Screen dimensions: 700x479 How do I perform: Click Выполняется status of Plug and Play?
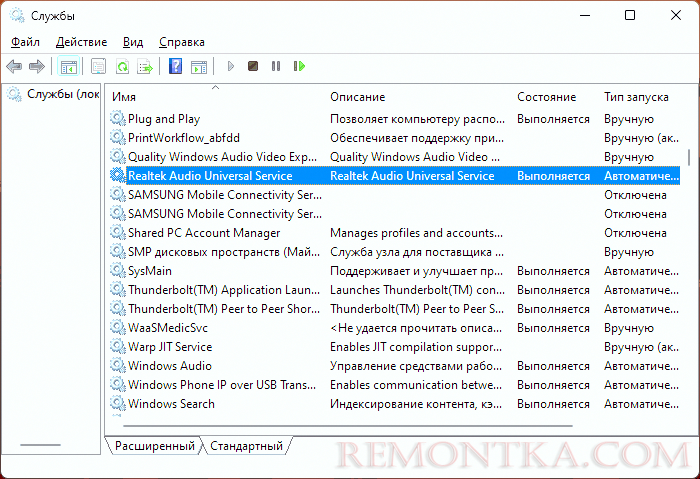click(x=554, y=119)
